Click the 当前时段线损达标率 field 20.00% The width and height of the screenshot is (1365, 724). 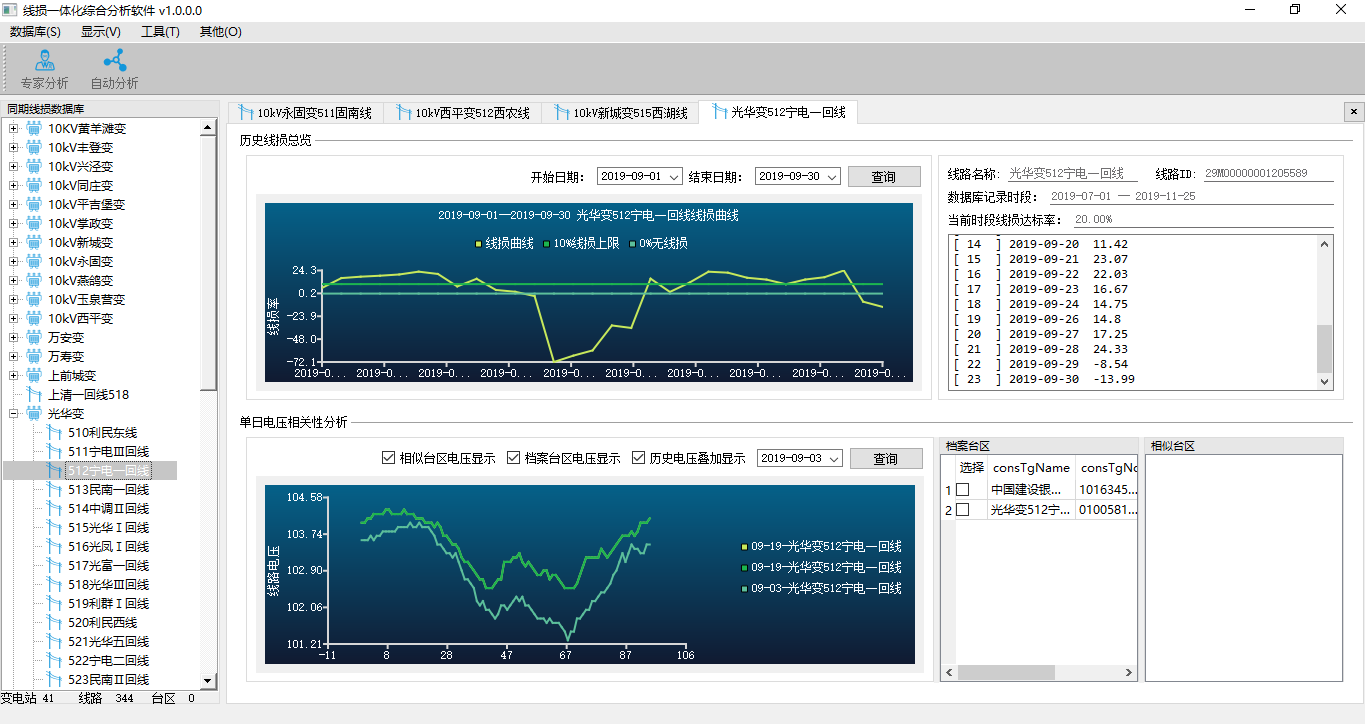1203,219
